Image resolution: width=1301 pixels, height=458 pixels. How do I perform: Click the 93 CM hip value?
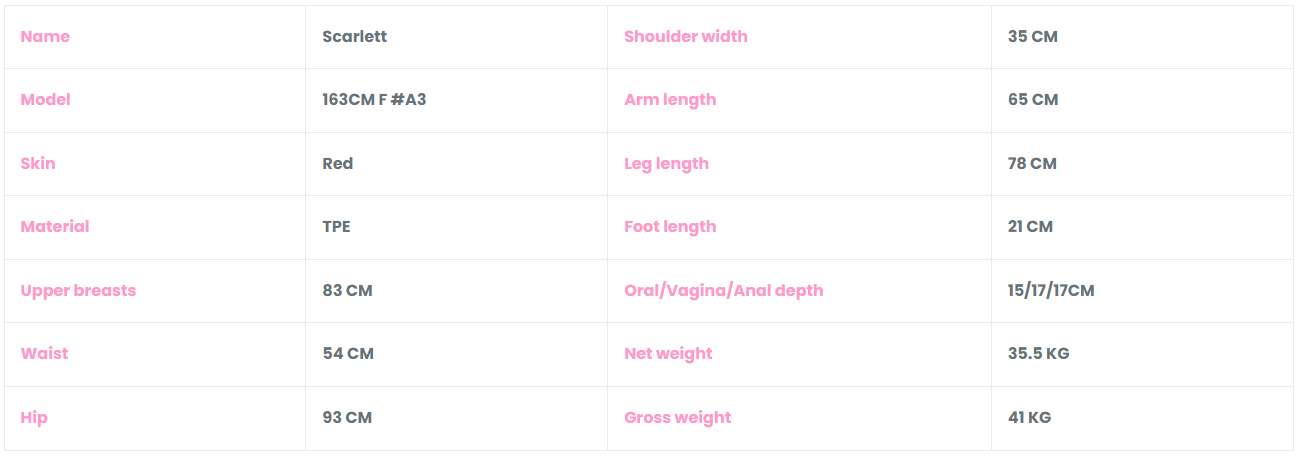pyautogui.click(x=347, y=418)
